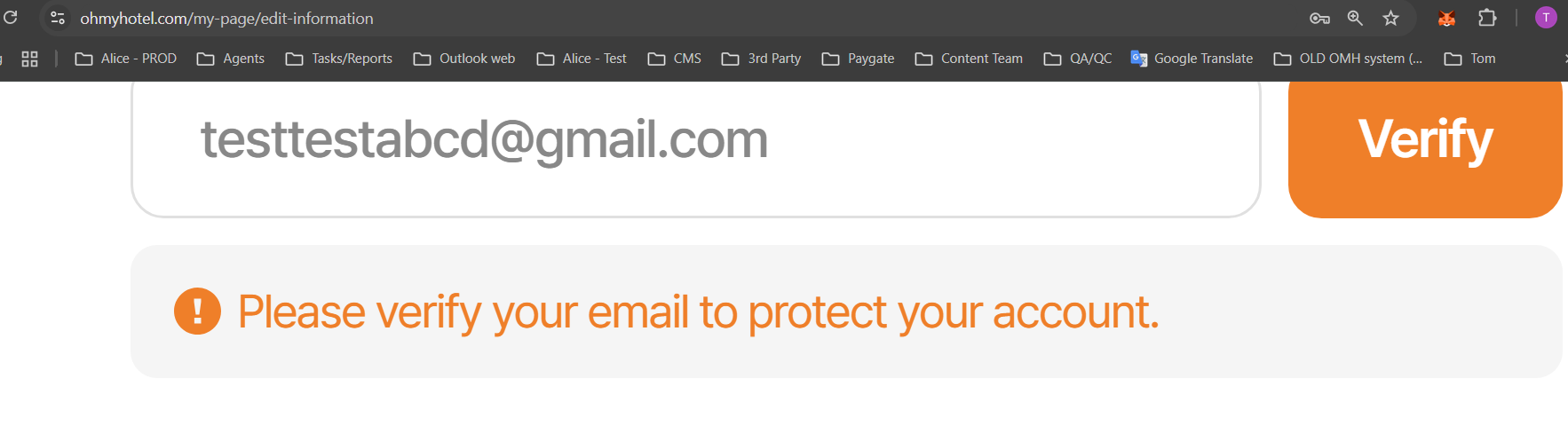This screenshot has width=1568, height=426.
Task: Open the OLD OMH system bookmark folder
Action: click(x=1348, y=59)
